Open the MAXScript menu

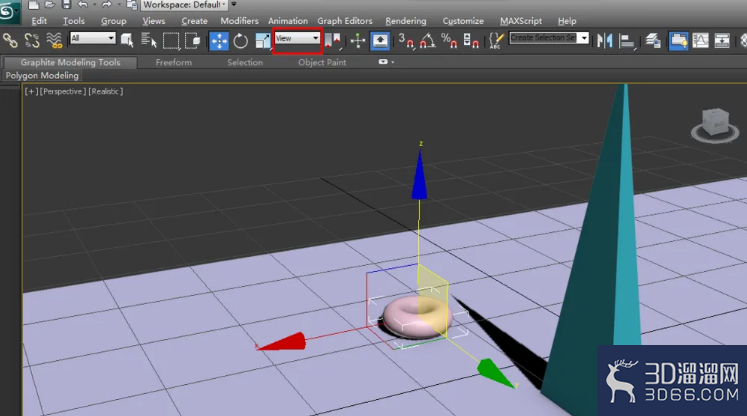[x=521, y=21]
